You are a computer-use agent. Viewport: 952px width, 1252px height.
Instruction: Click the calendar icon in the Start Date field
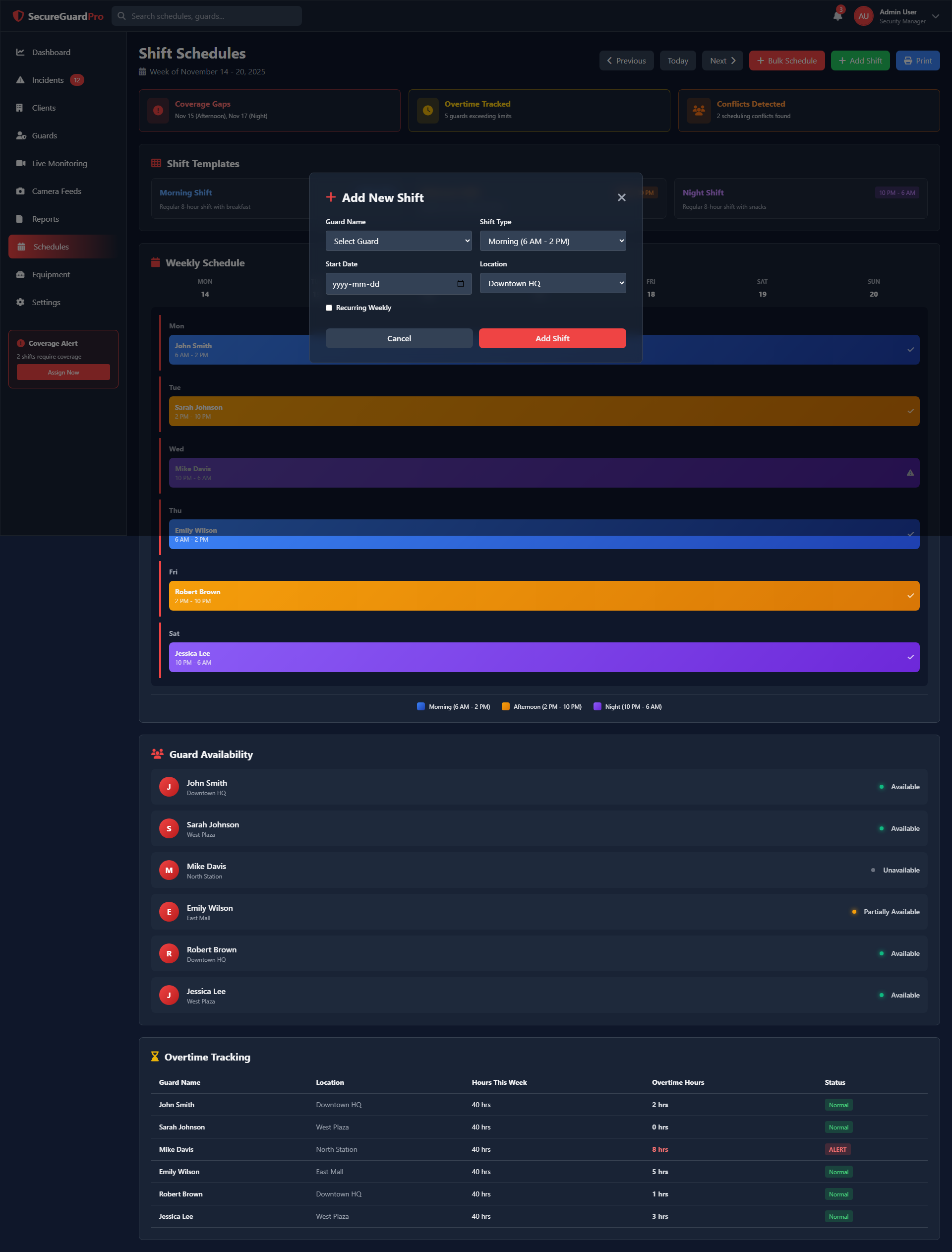[460, 283]
